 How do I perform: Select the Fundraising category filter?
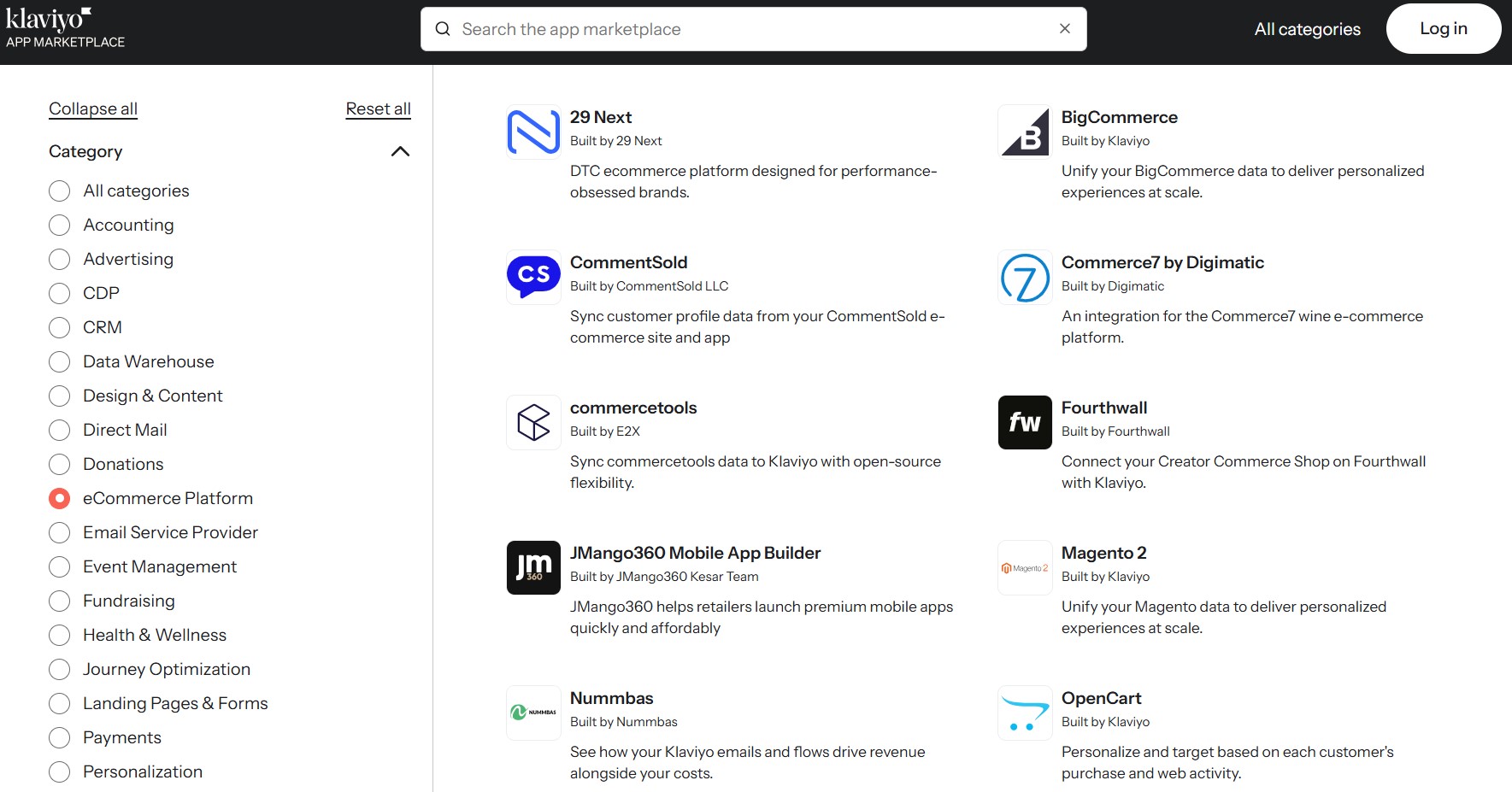[x=59, y=601]
